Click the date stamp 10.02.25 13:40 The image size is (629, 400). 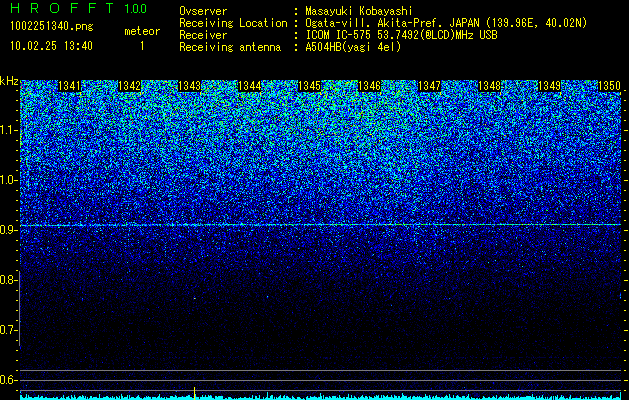pyautogui.click(x=51, y=46)
